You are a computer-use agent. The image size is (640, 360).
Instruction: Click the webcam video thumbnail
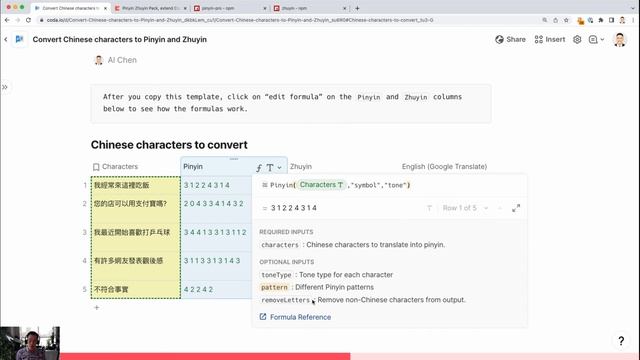(x=30, y=343)
